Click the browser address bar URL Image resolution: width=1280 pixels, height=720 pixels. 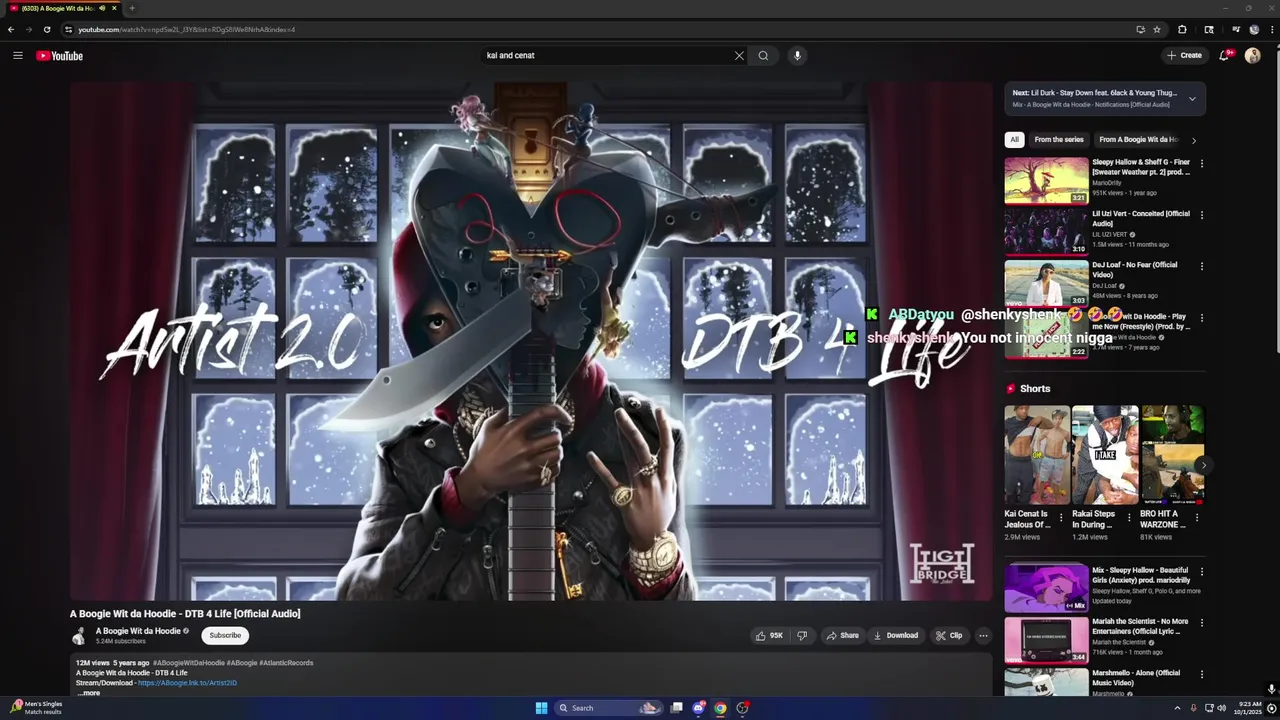click(x=187, y=29)
